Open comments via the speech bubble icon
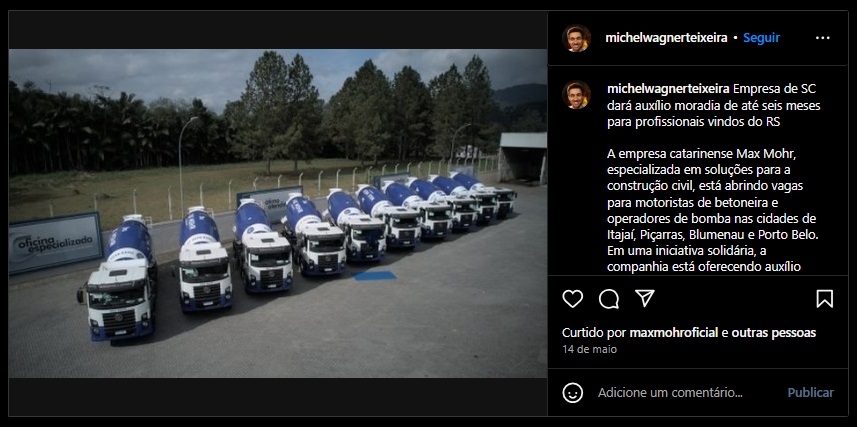 (x=608, y=299)
